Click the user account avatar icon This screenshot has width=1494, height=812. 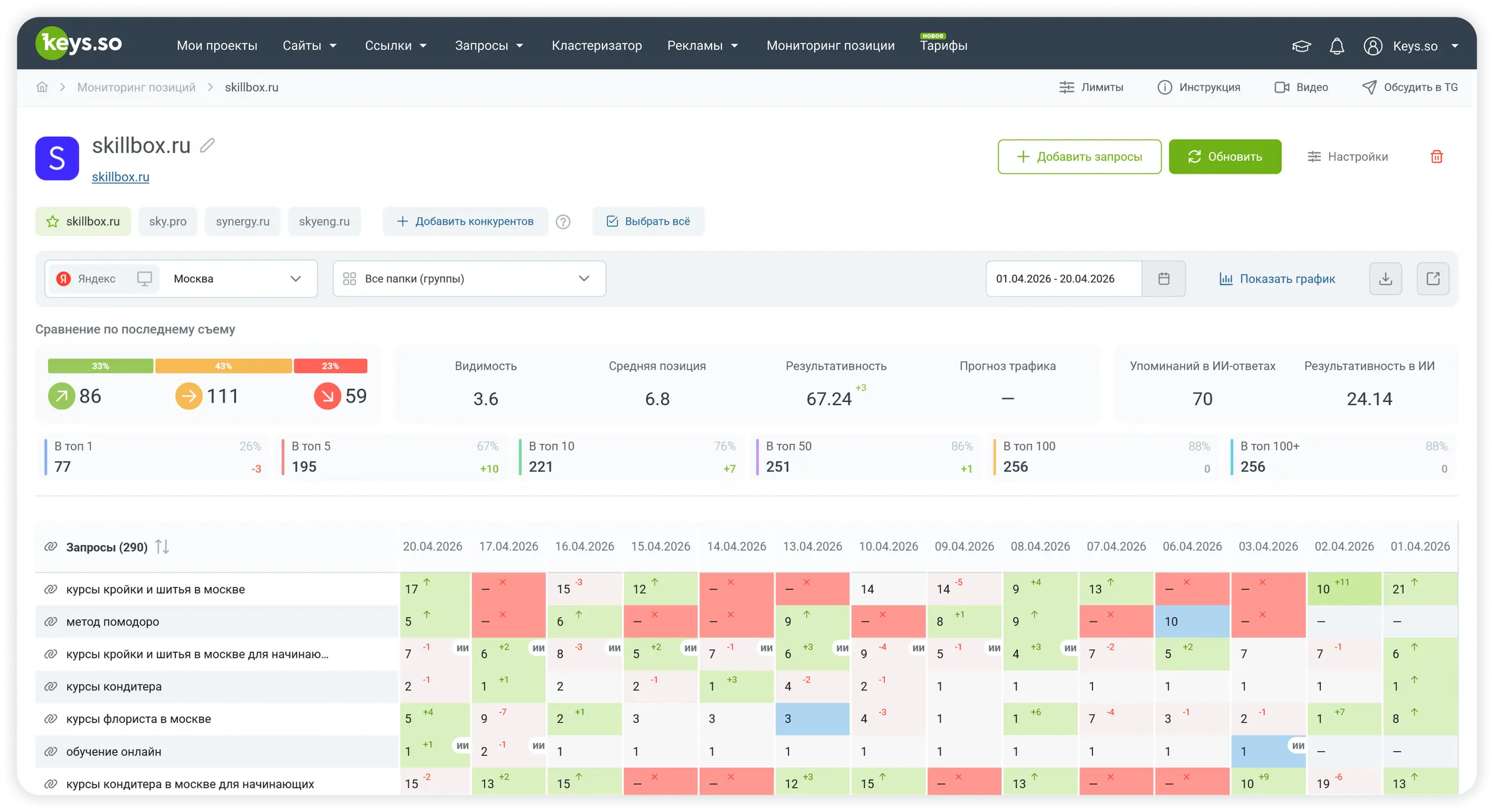pos(1373,46)
